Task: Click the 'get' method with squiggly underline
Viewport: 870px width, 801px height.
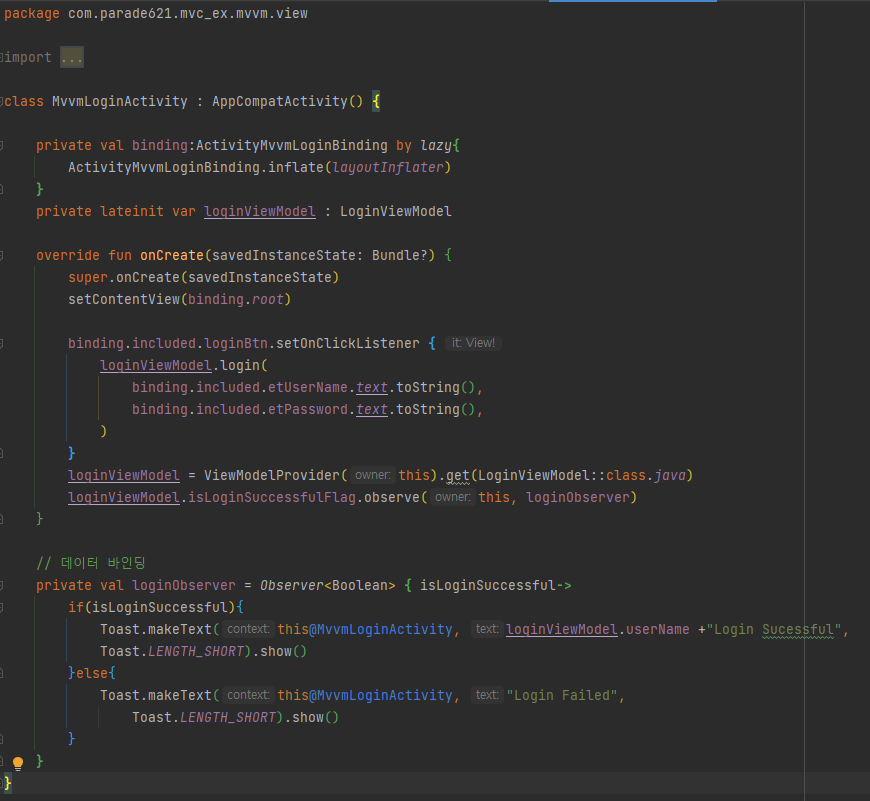Action: [458, 476]
